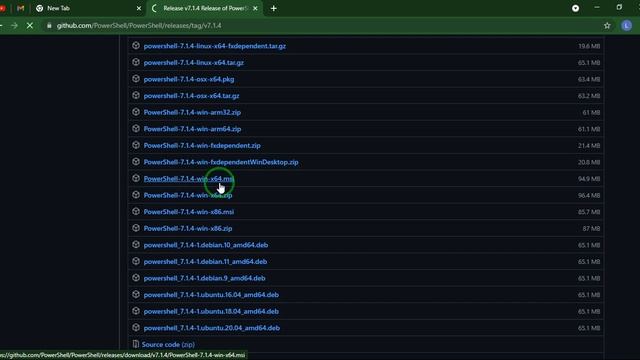
Task: Click package icon beside win-x64.msi
Action: coord(136,178)
